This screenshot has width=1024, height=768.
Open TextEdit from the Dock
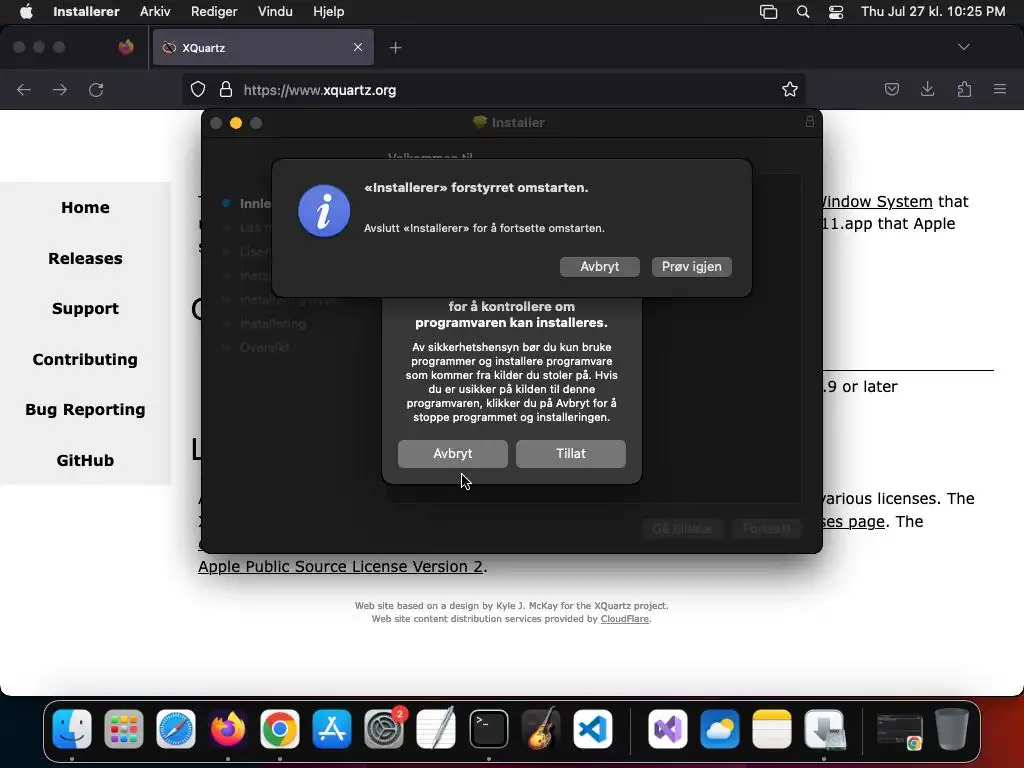[436, 729]
